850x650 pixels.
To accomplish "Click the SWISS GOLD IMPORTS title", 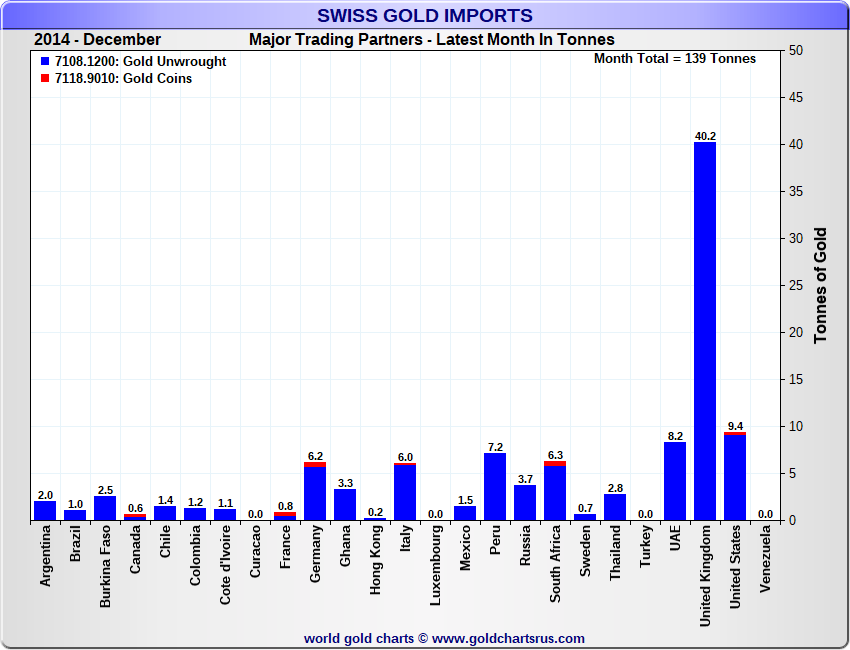I will pyautogui.click(x=425, y=15).
